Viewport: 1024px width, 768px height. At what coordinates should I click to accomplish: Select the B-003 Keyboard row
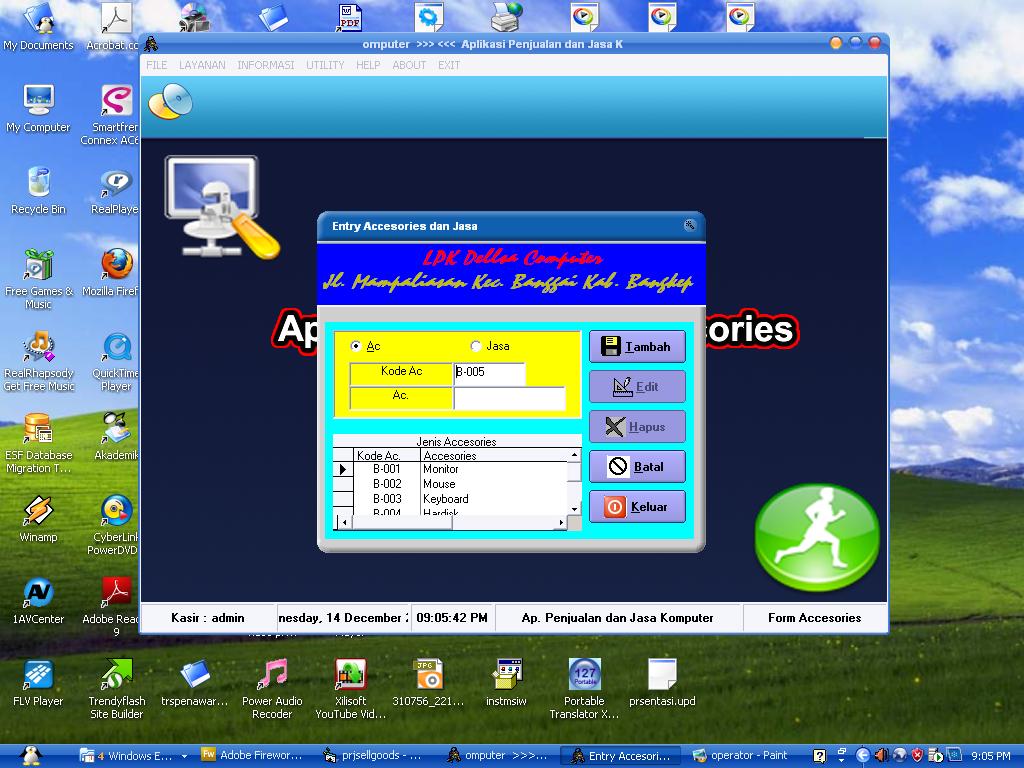coord(451,499)
